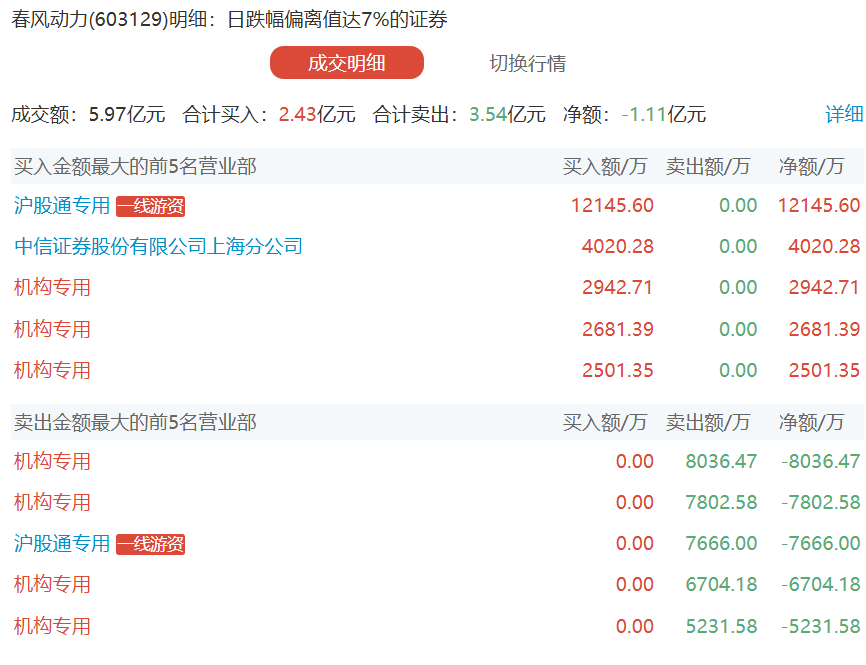Click the 合计卖出 3.54亿元 summary
The width and height of the screenshot is (866, 665).
tap(459, 114)
